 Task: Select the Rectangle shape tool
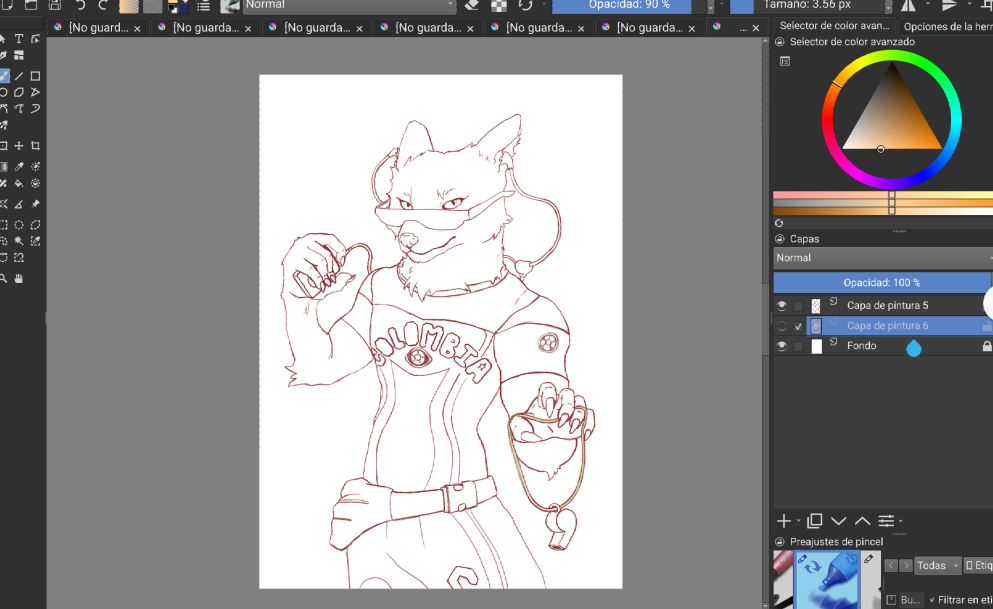(x=35, y=76)
